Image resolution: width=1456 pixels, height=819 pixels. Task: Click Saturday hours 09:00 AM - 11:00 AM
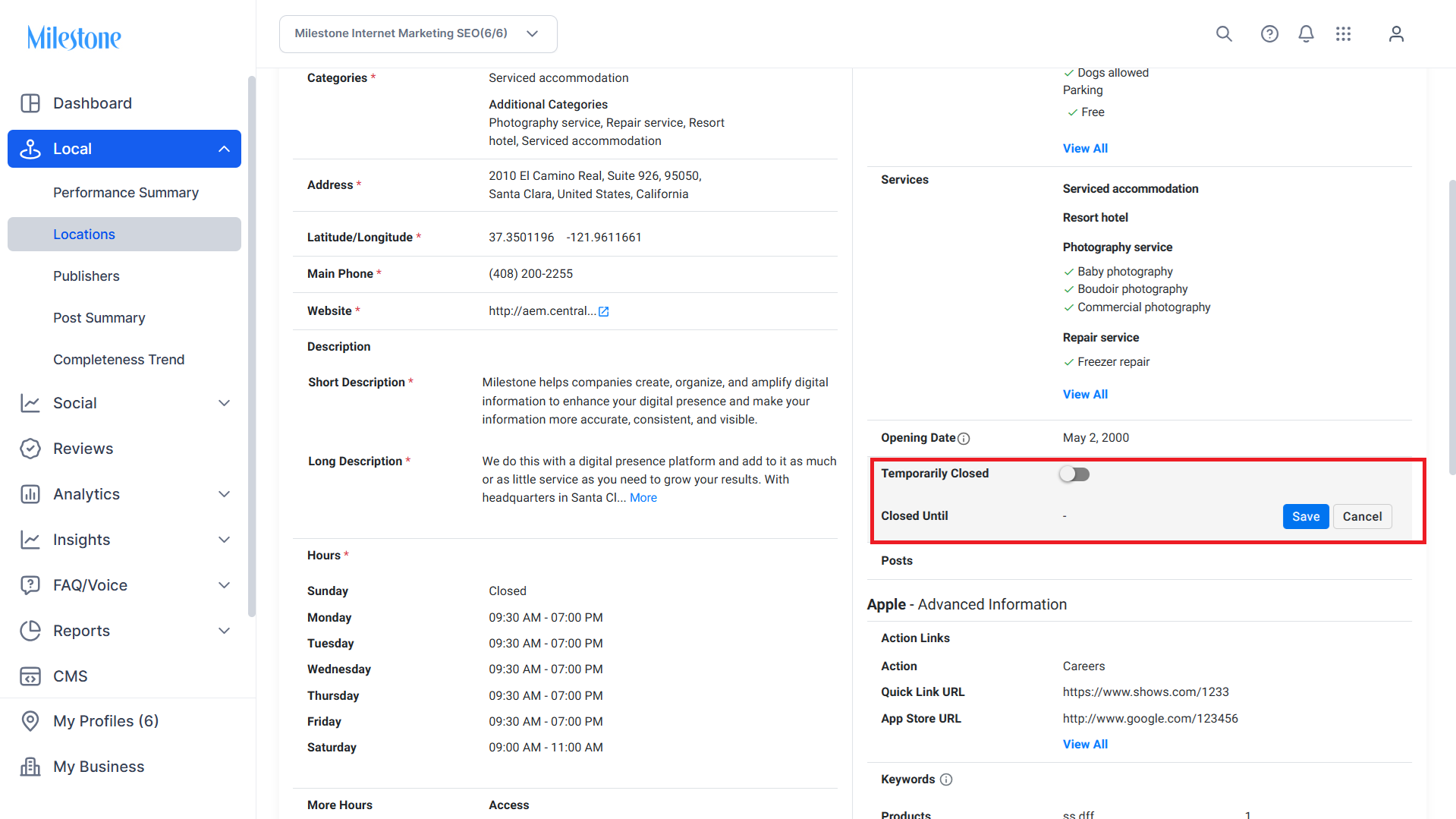[546, 748]
